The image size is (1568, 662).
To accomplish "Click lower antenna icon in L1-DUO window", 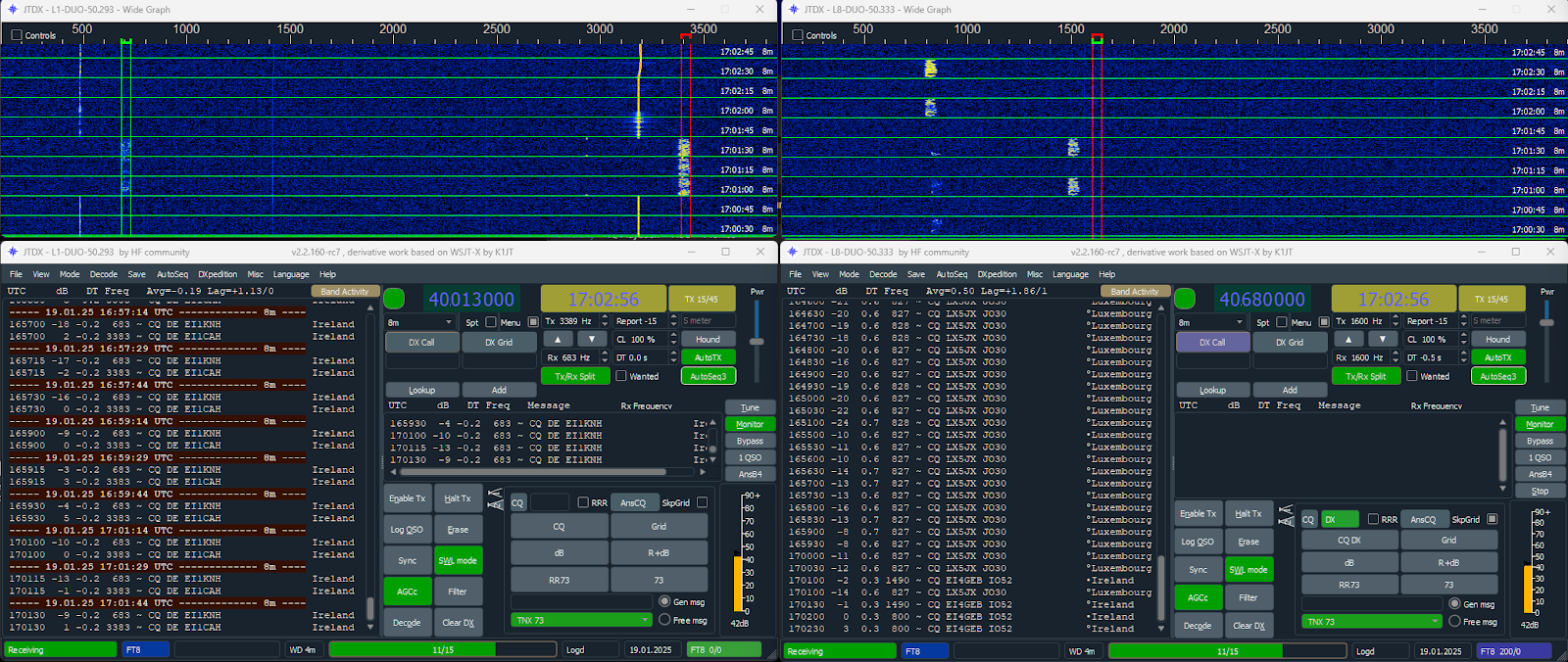I will point(495,505).
